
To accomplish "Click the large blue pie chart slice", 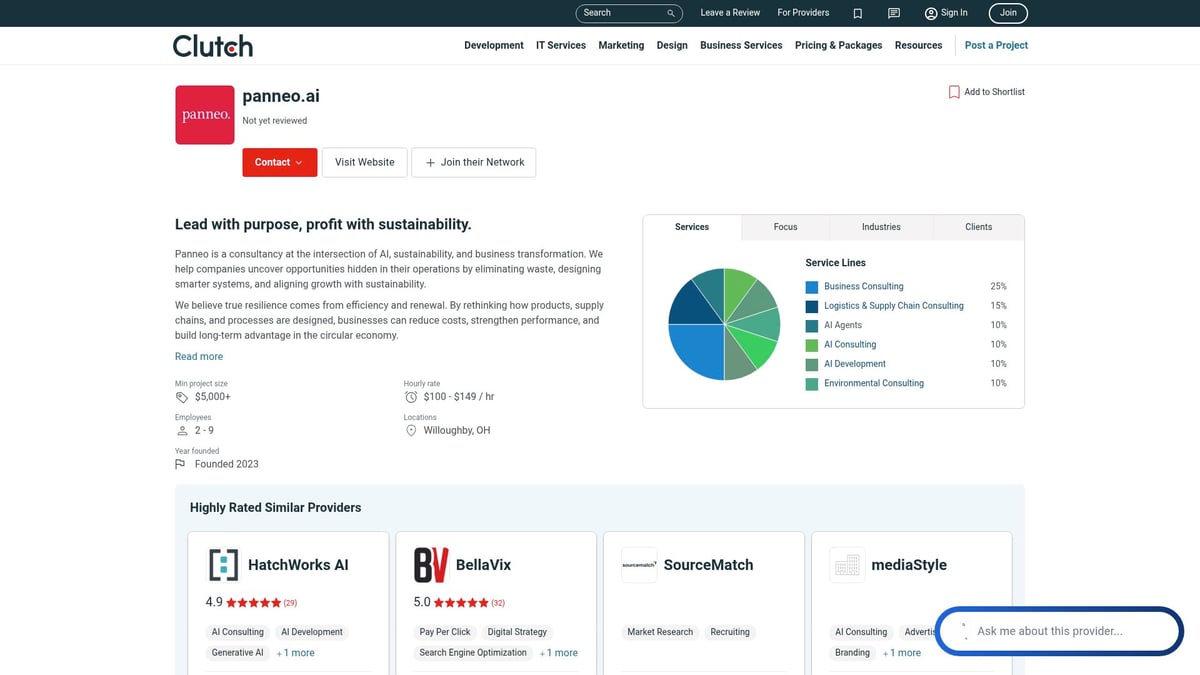I will point(698,350).
